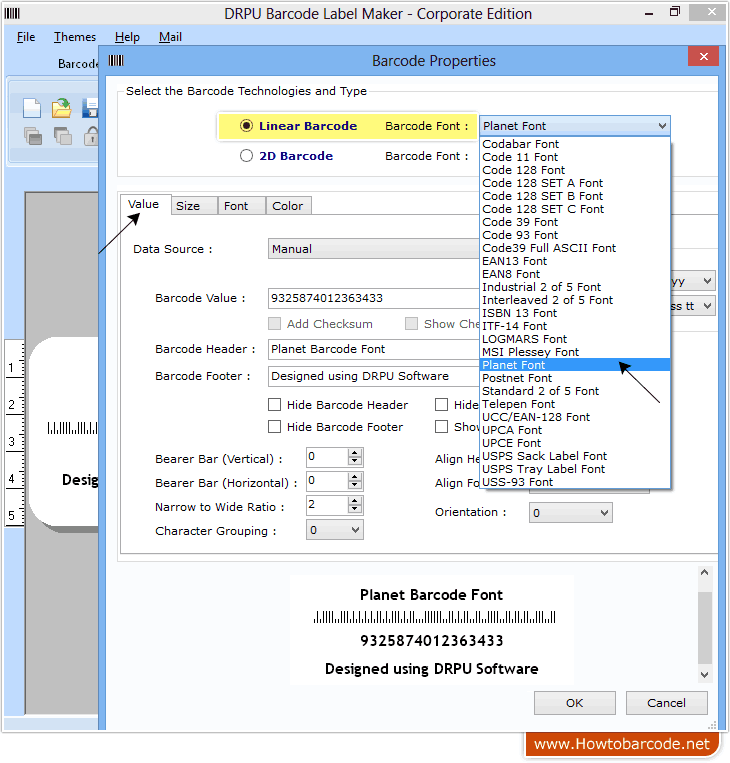Increase Bearer Bar (Vertical) value

tap(355, 453)
